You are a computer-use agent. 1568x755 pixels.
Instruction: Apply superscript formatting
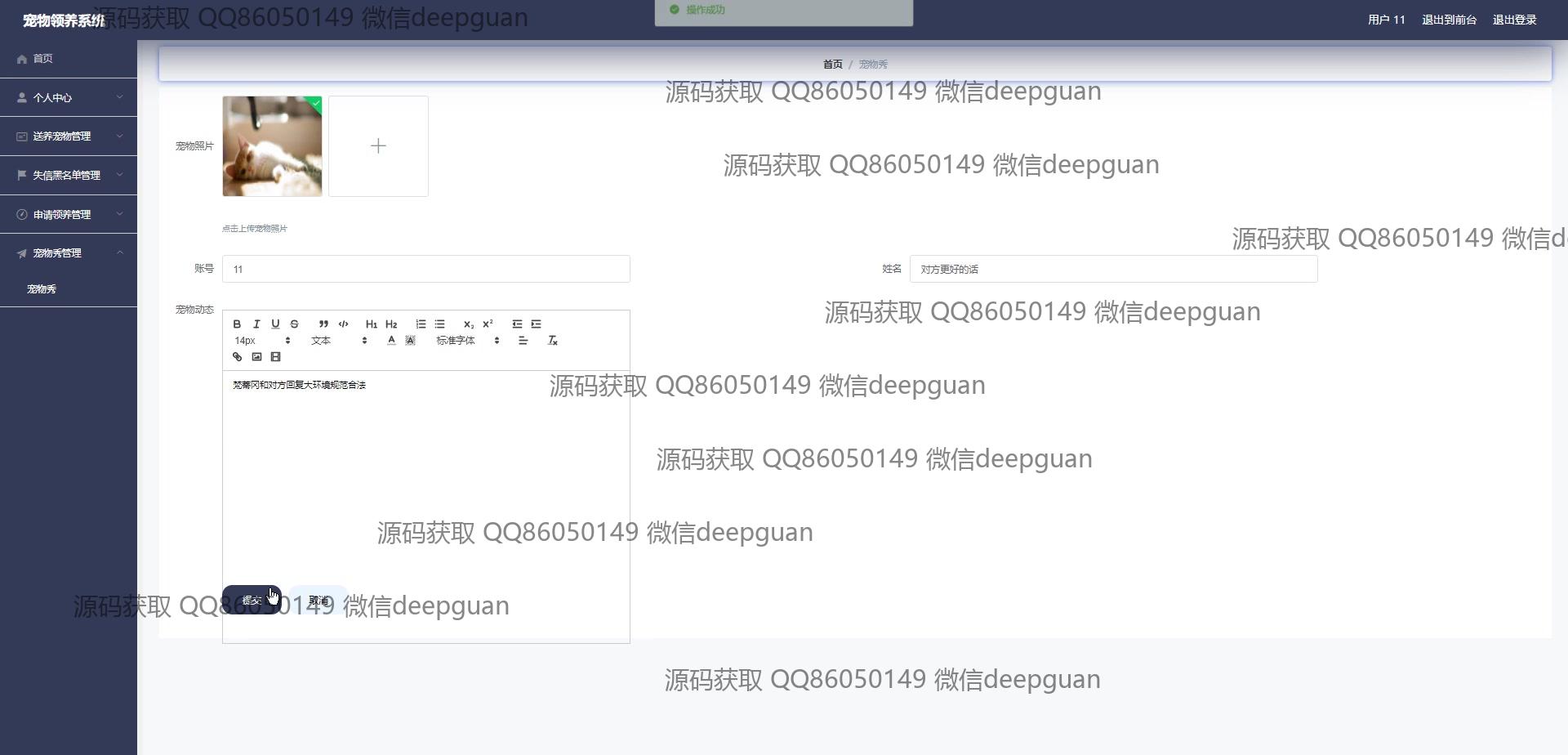[x=488, y=324]
